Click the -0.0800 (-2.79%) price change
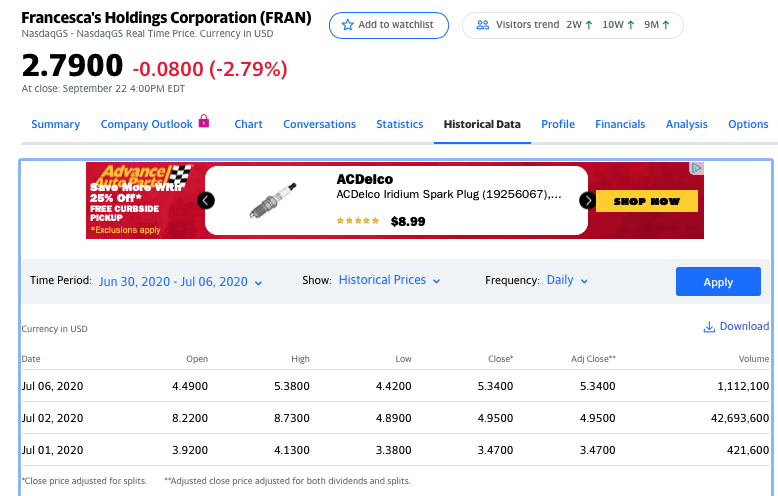This screenshot has width=778, height=496. (x=210, y=69)
